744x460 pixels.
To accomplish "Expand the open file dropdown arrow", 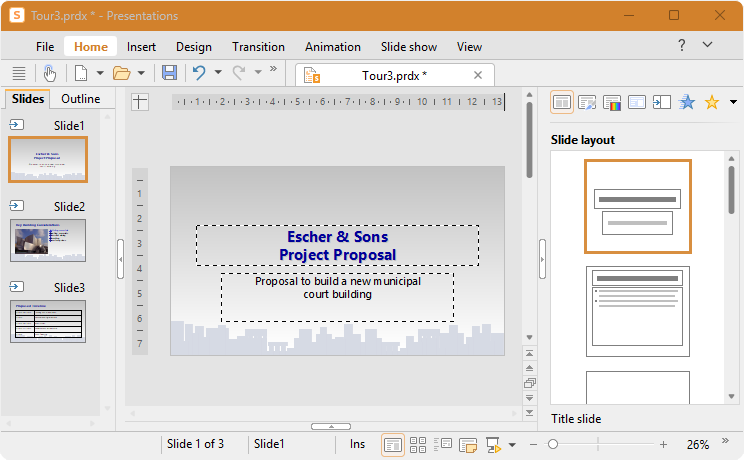I will (141, 73).
